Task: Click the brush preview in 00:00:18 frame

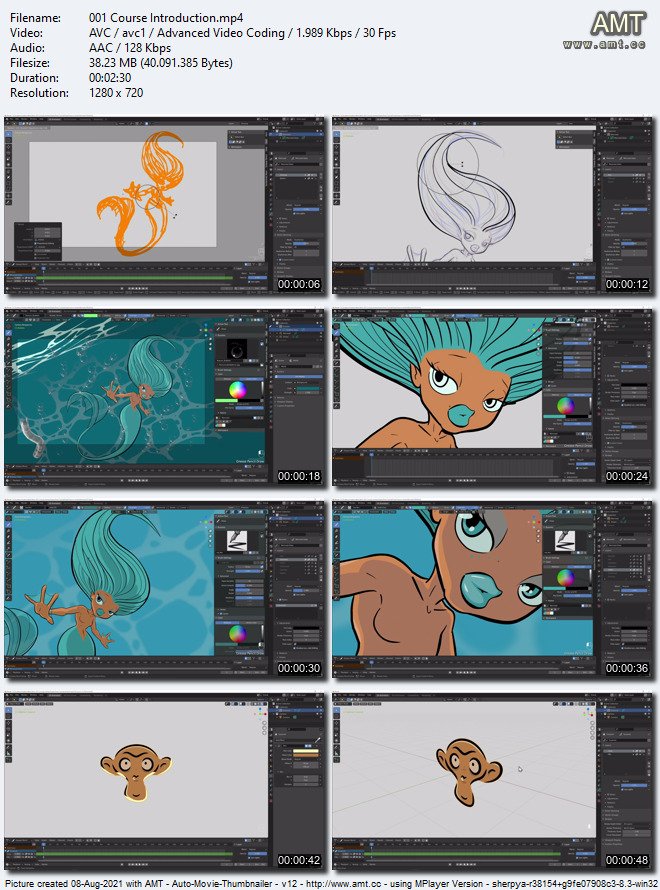Action: click(237, 350)
